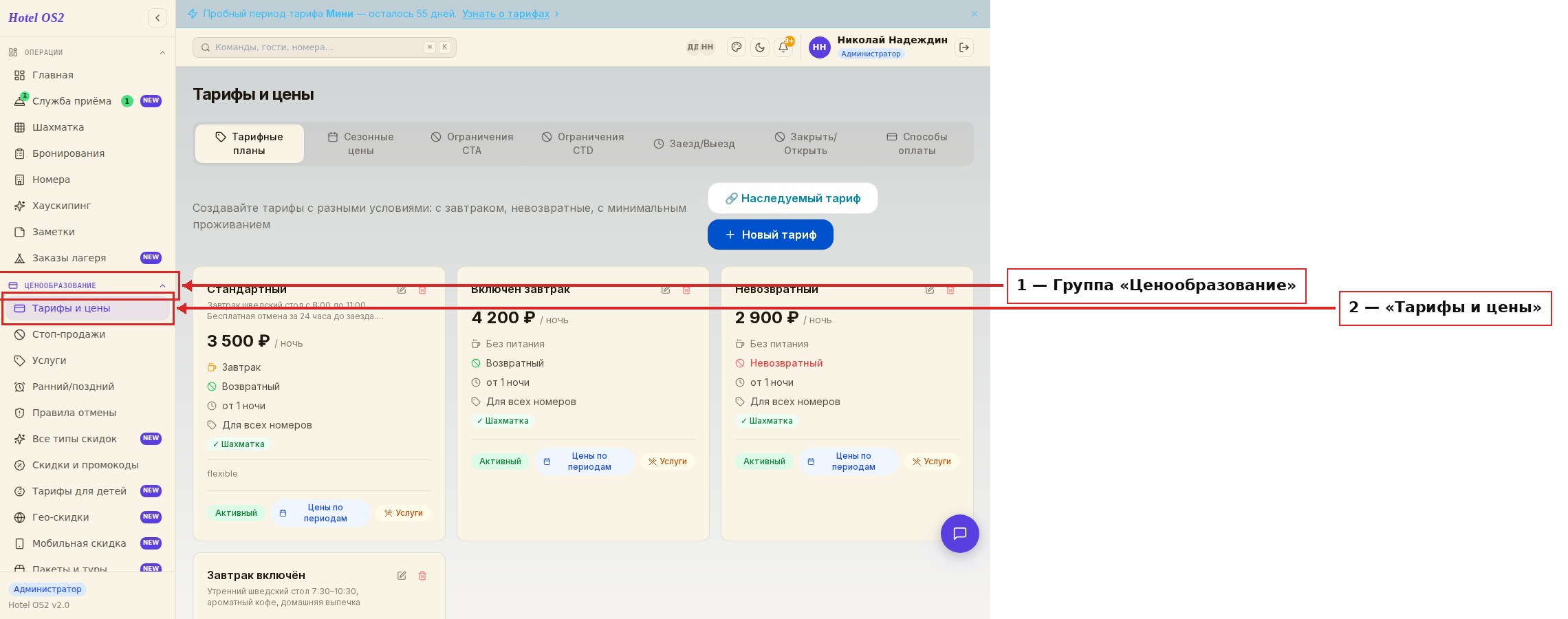The height and width of the screenshot is (619, 1568).
Task: Click the ДД НН date format chip
Action: click(700, 47)
